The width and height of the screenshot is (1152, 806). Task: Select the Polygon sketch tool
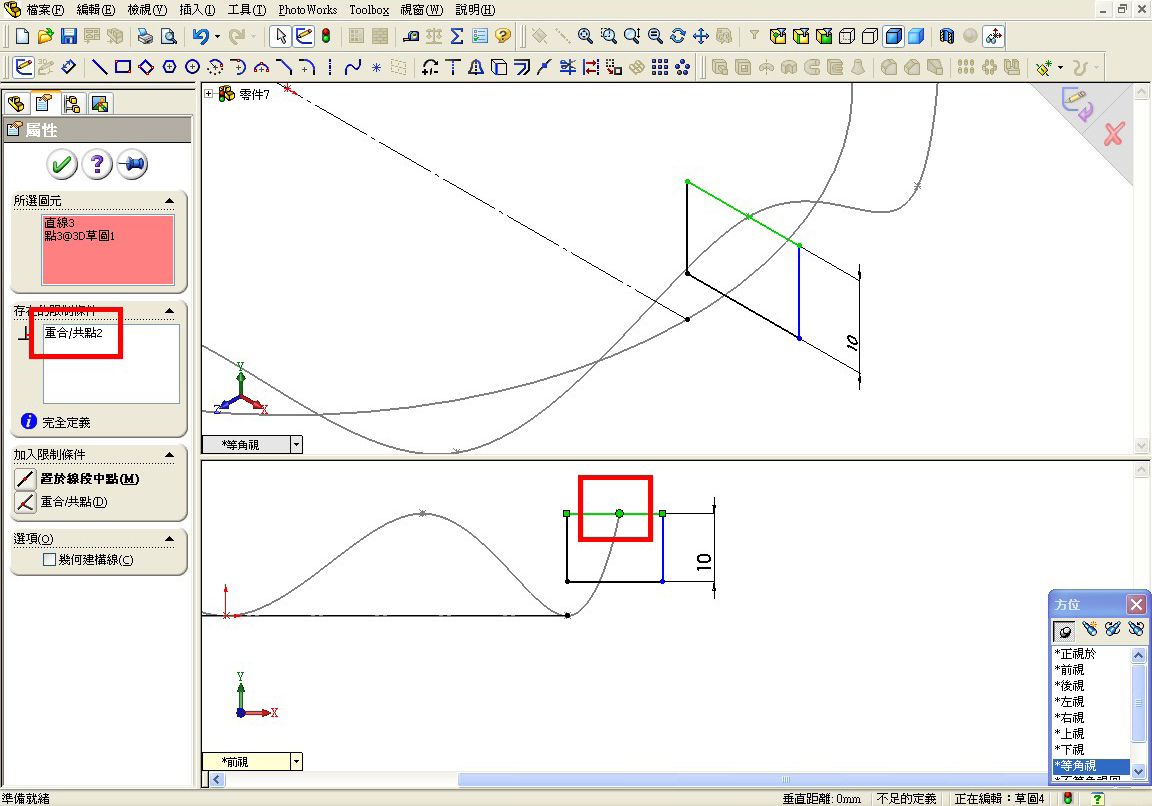(167, 67)
